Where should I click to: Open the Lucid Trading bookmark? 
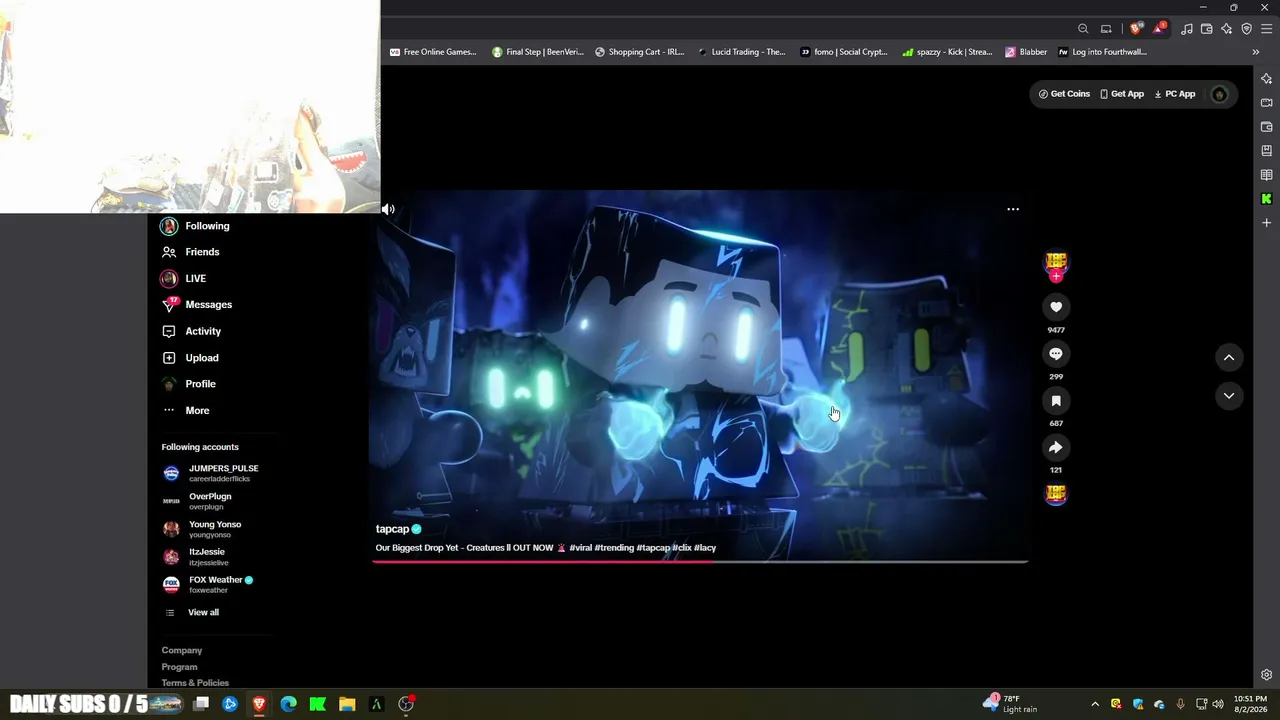click(x=742, y=52)
